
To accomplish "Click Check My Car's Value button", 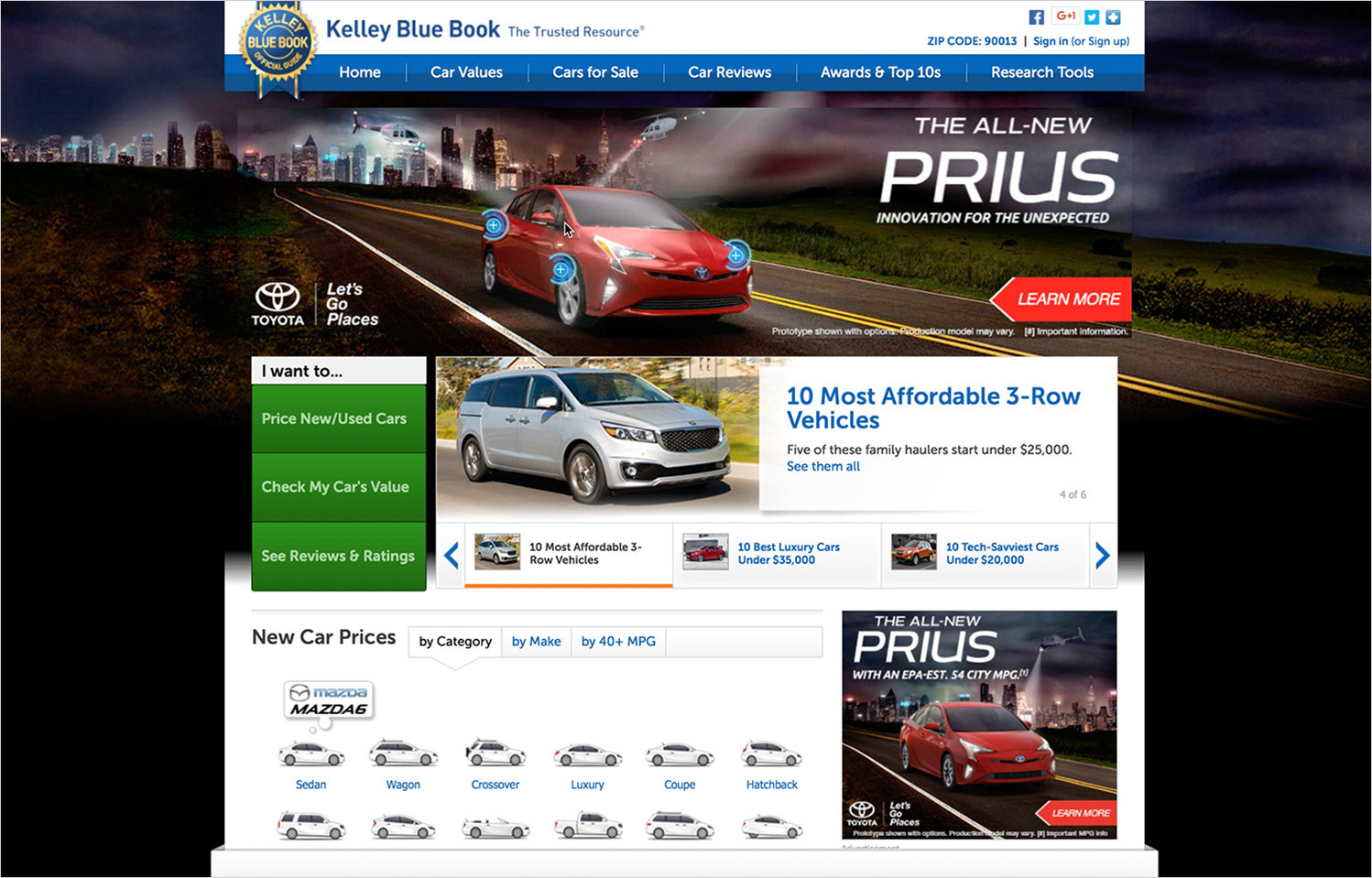I will coord(339,487).
